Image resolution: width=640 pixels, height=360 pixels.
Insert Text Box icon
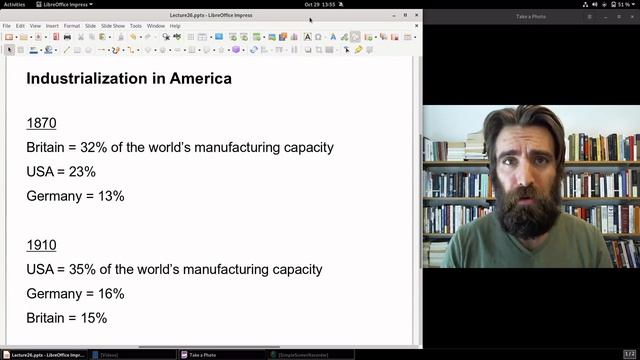coord(307,37)
